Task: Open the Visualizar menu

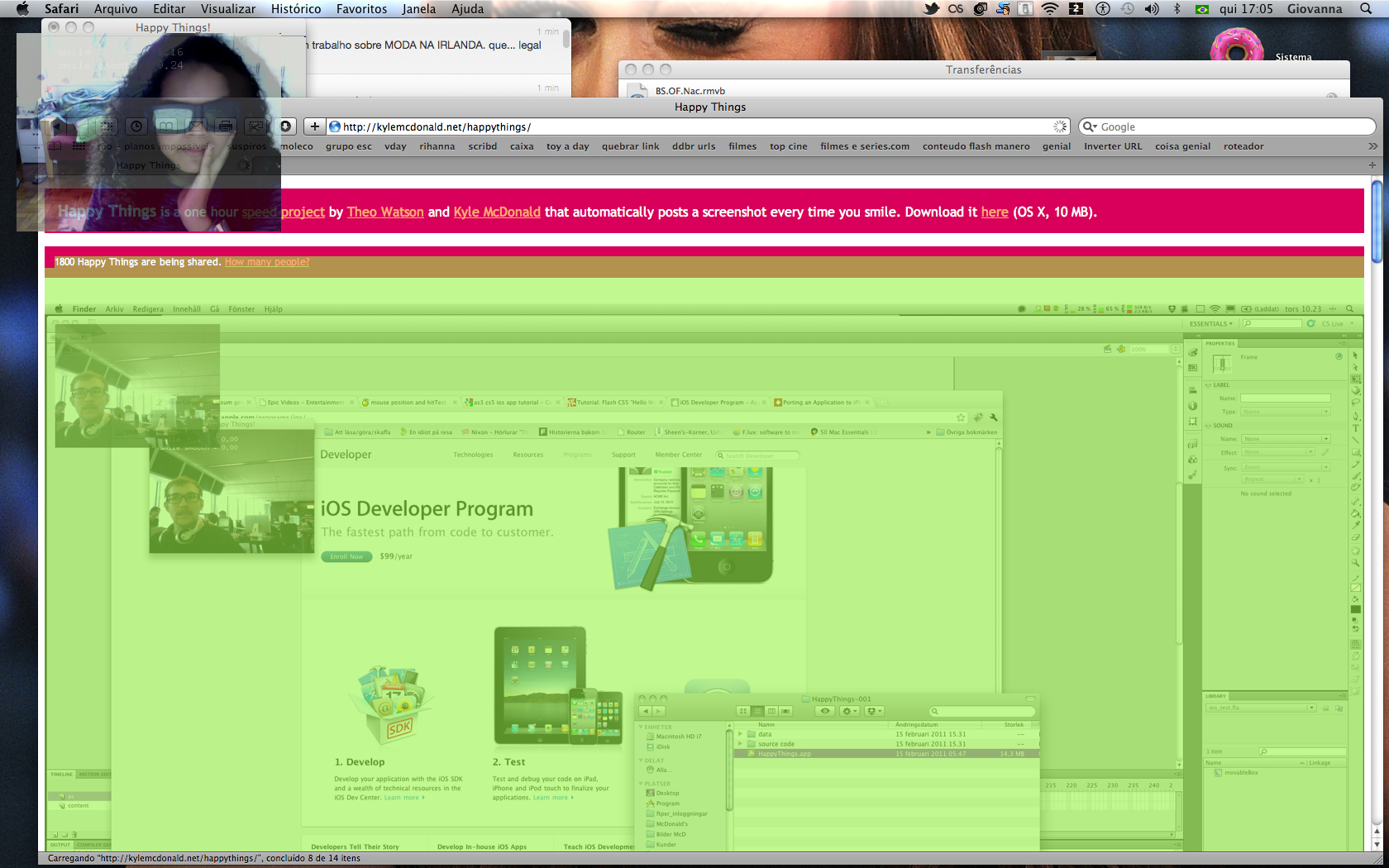Action: (228, 9)
